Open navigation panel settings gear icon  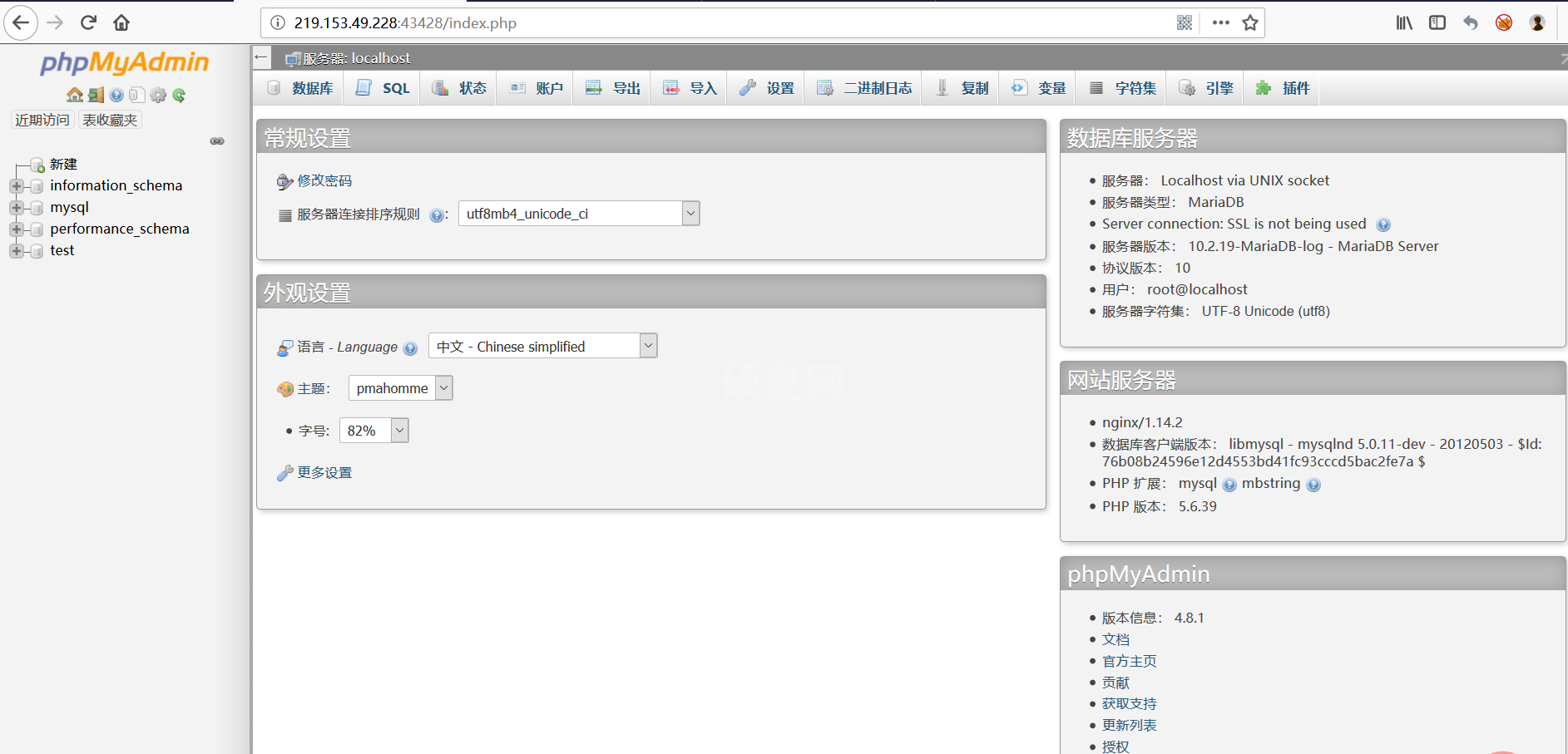point(158,95)
